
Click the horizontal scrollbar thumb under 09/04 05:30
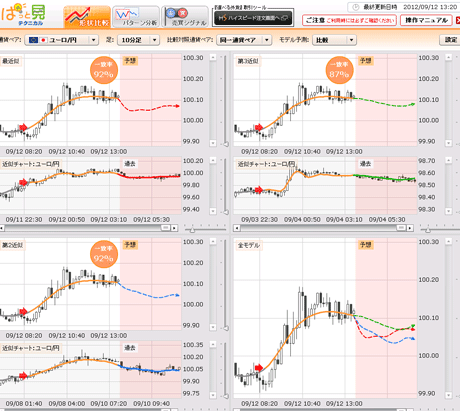(x=401, y=228)
